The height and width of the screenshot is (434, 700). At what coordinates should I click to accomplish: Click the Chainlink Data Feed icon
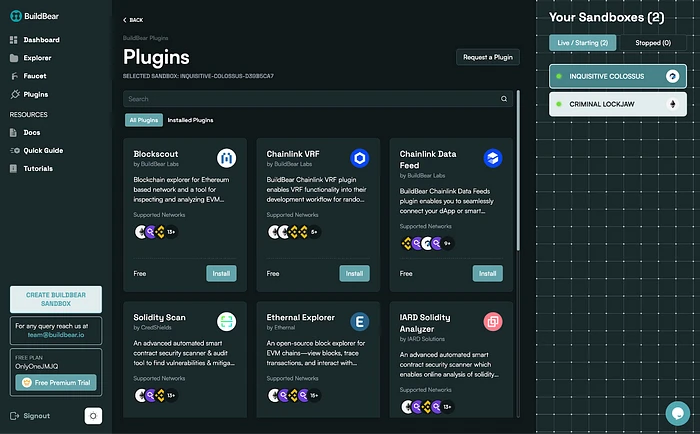[492, 158]
